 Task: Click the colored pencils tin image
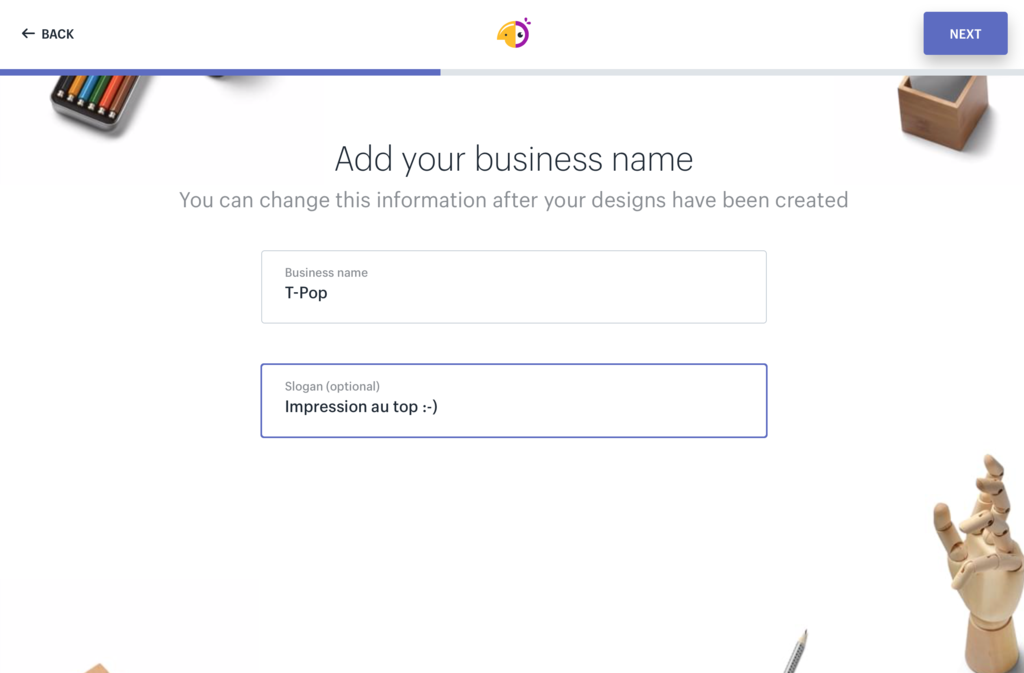click(98, 99)
